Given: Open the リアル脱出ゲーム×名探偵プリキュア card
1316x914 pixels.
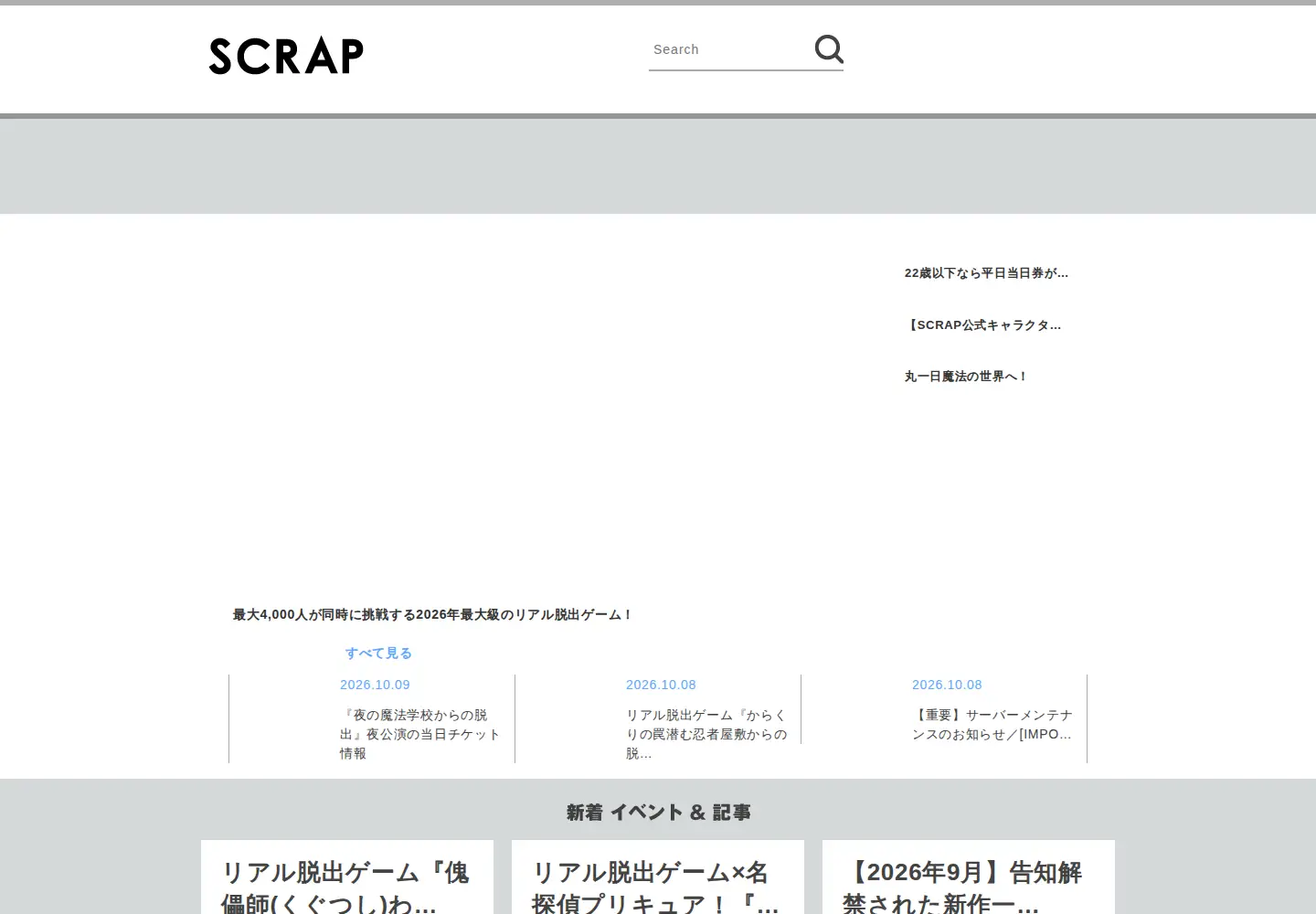Looking at the screenshot, I should pos(658,877).
